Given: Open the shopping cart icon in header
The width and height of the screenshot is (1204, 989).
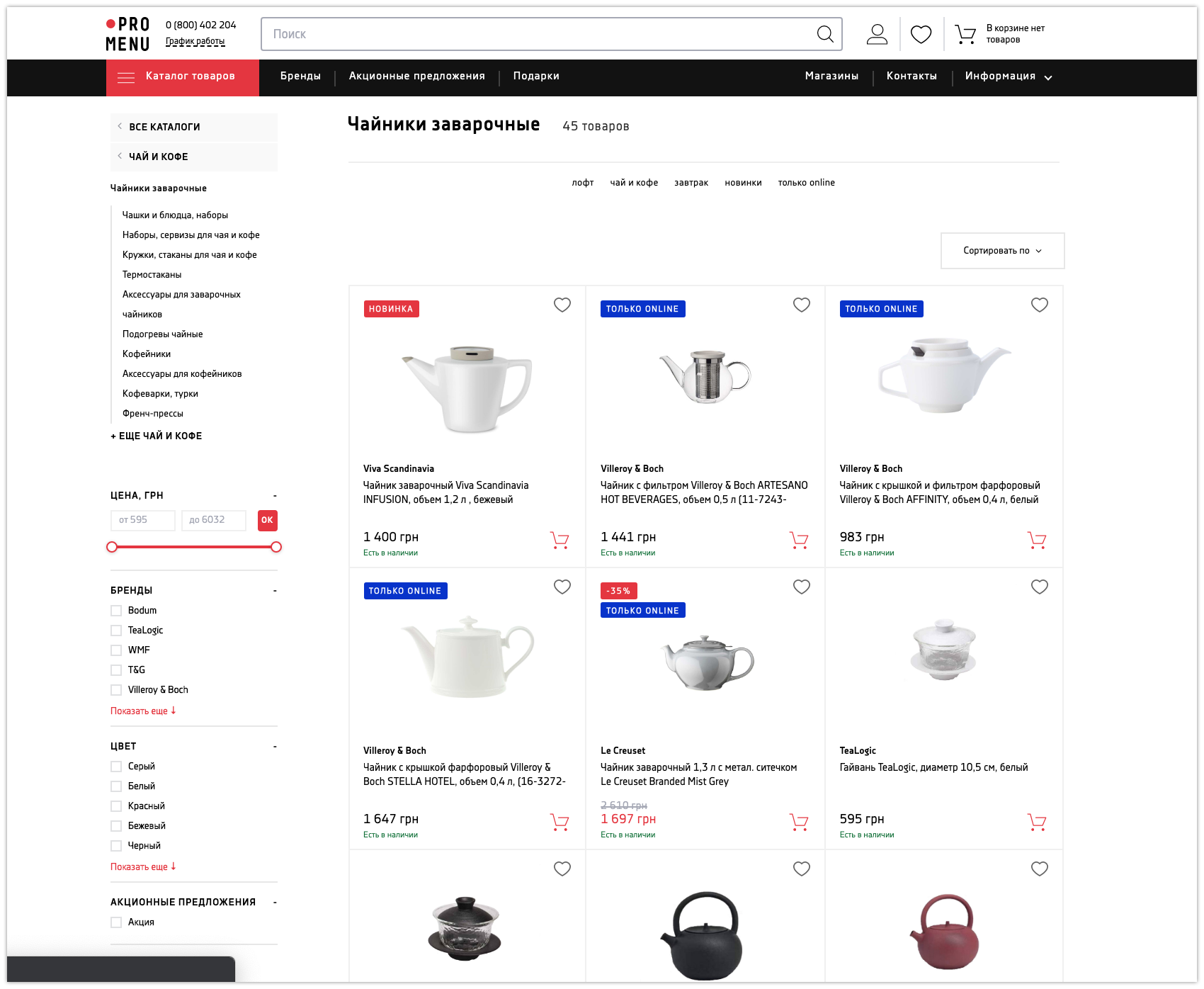Looking at the screenshot, I should [x=965, y=34].
